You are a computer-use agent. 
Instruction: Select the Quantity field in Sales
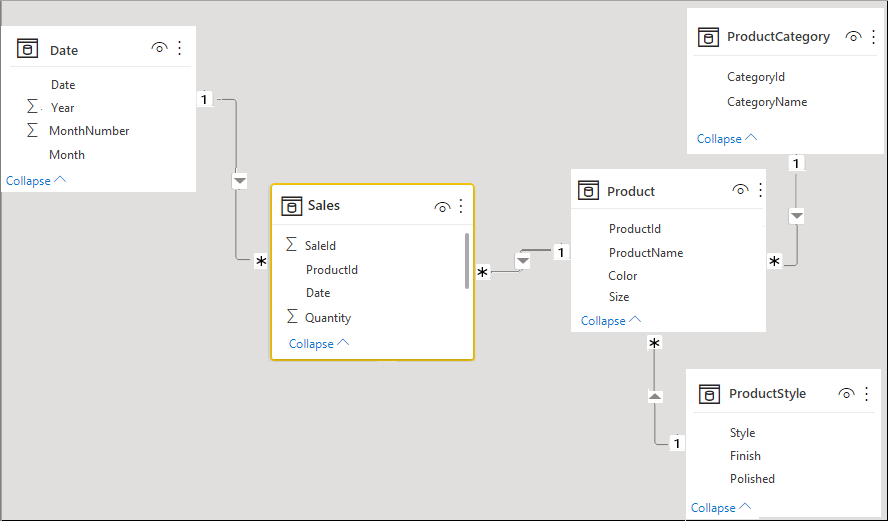328,318
